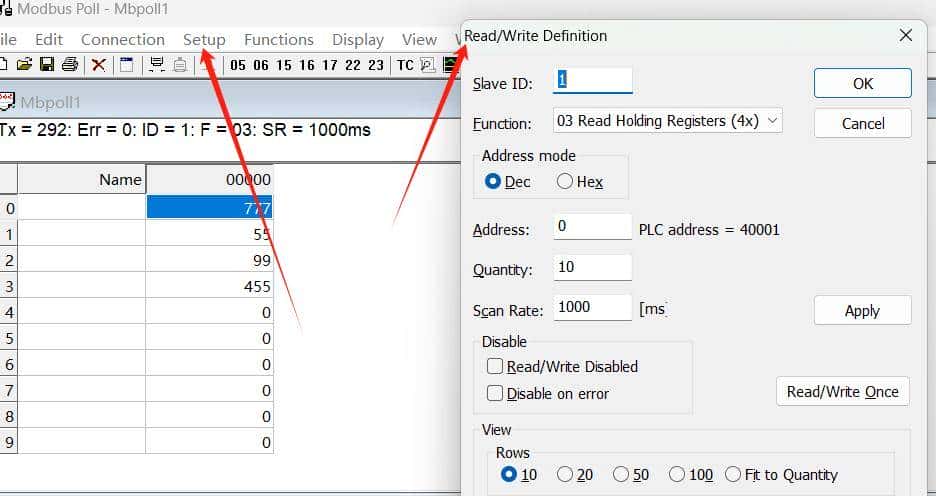Open the Function dropdown list
This screenshot has height=496, width=936.
coord(667,121)
